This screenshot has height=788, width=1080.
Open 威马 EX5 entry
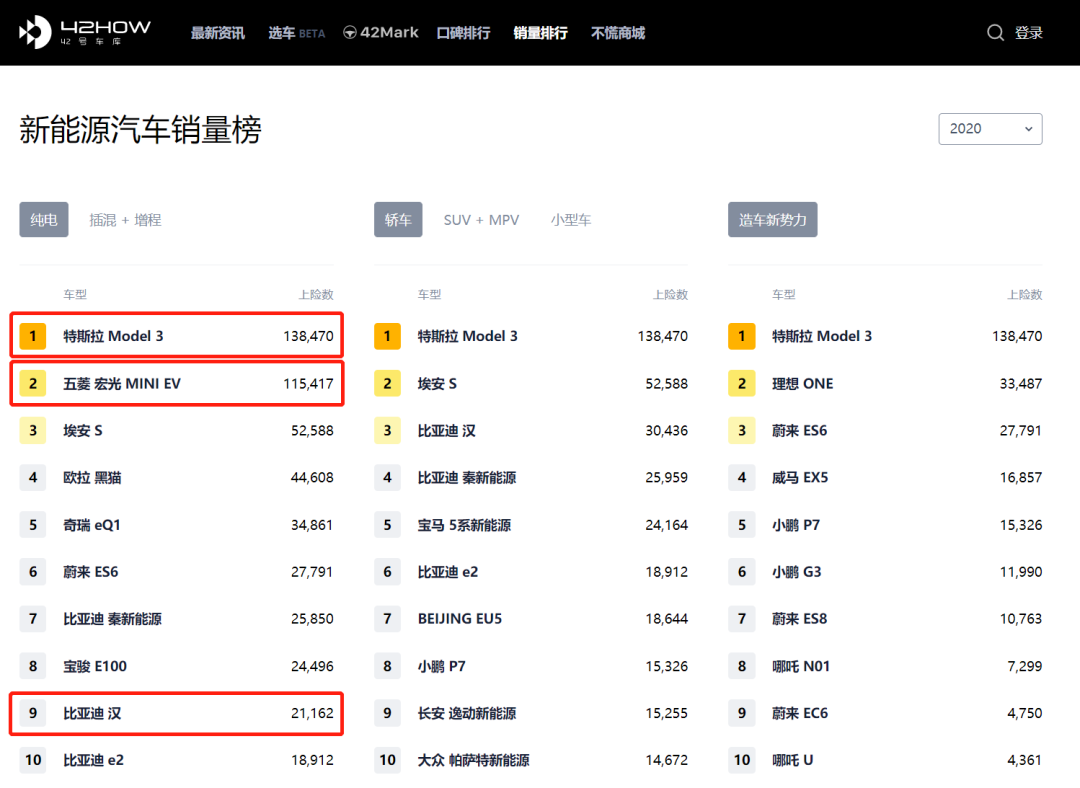tap(800, 478)
